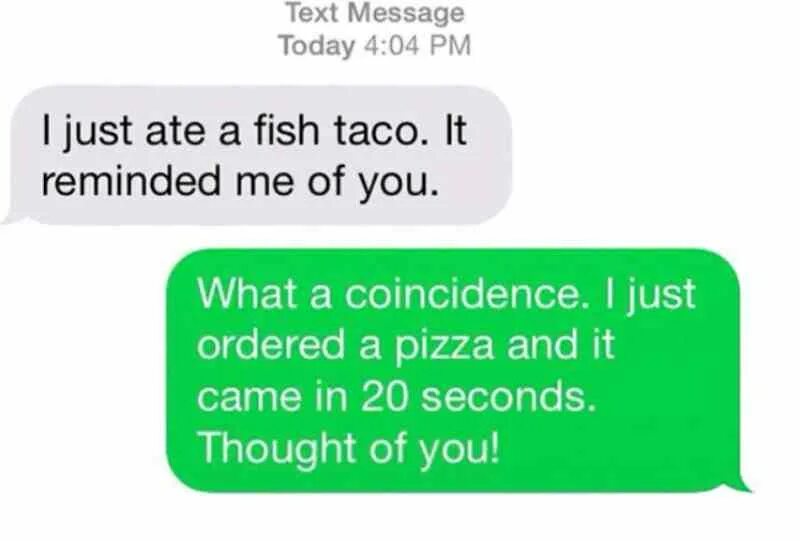
Task: Click the text '20 seconds' in reply
Action: pos(478,398)
